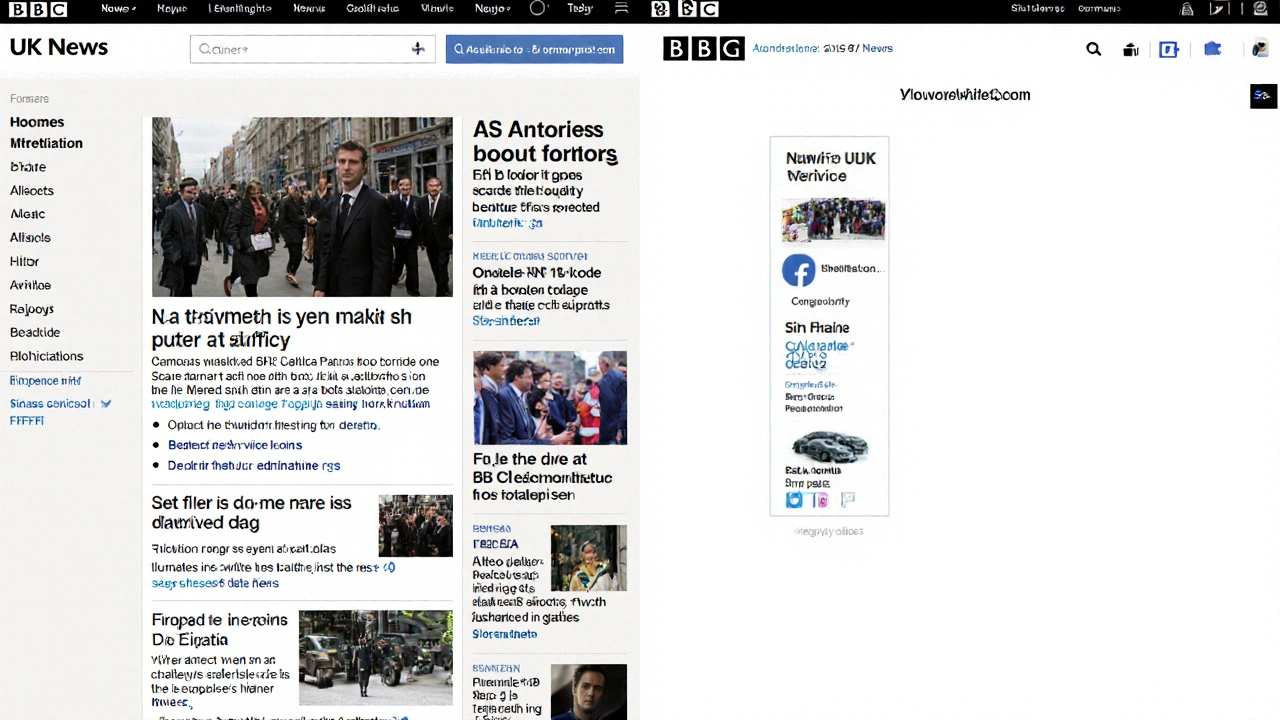Open the Today menu item in navbar

pyautogui.click(x=580, y=8)
